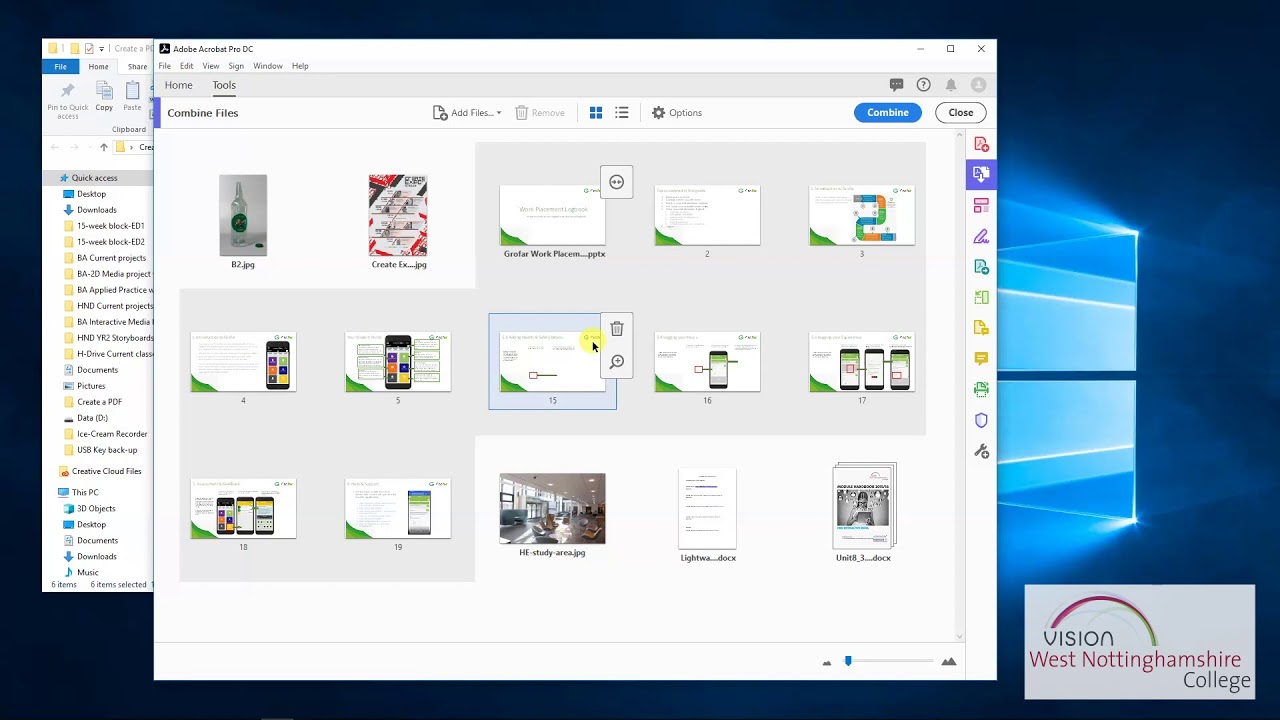Click the trash icon on page 15
Viewport: 1280px width, 720px height.
coord(617,329)
